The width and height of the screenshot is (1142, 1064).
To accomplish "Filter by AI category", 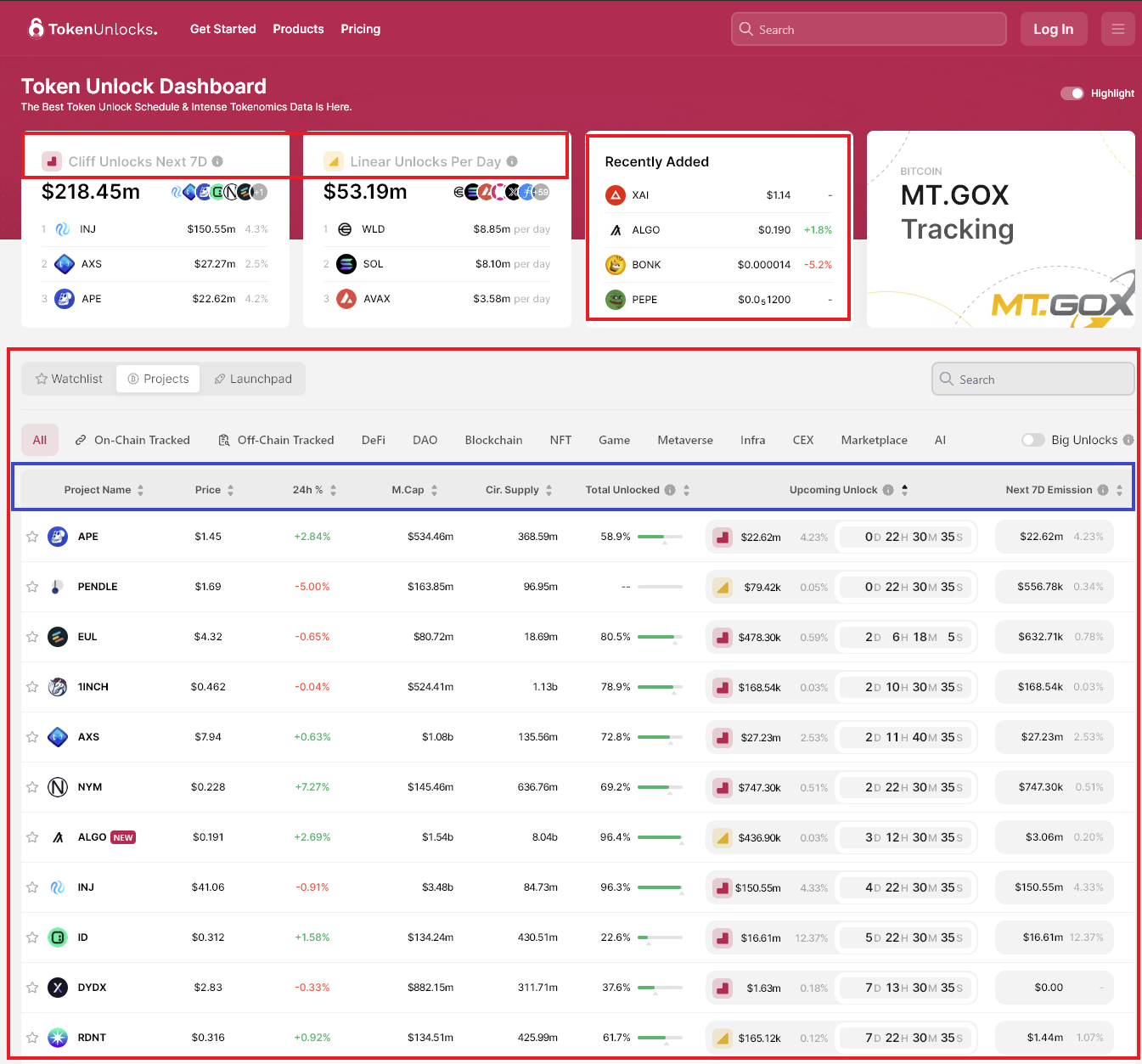I will point(940,440).
